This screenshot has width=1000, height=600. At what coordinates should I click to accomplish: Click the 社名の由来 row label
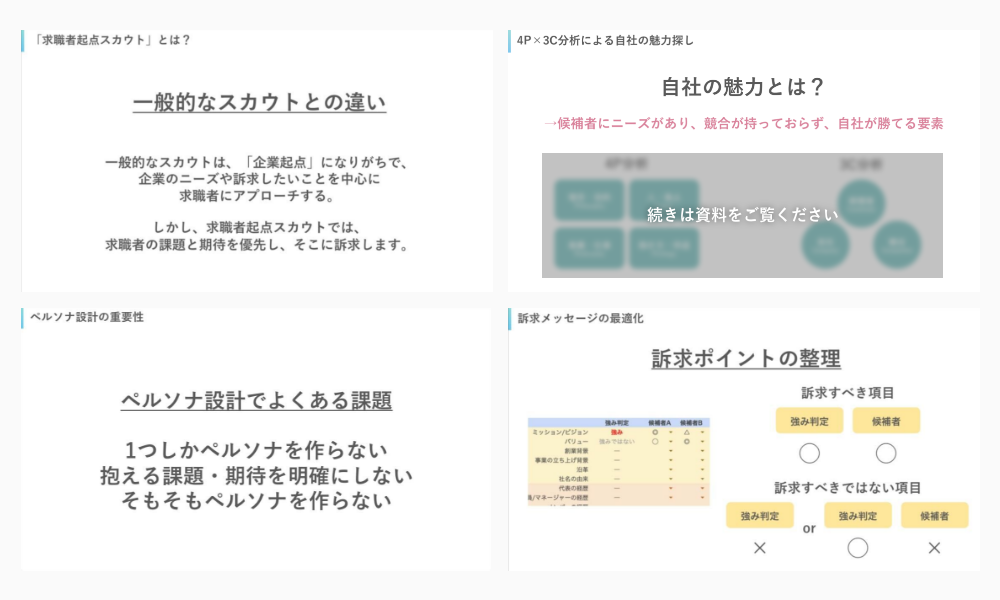coord(573,479)
